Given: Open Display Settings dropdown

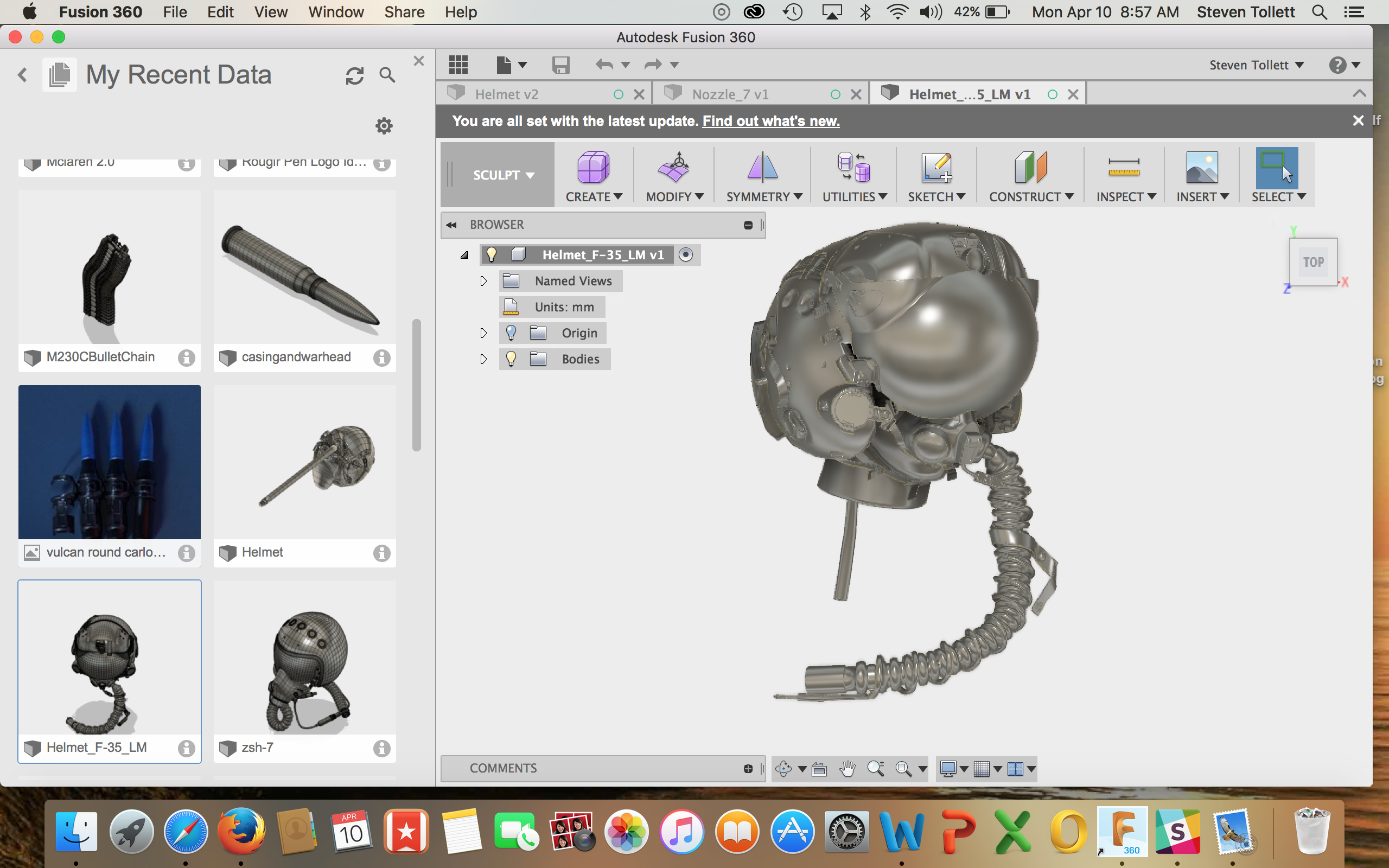Looking at the screenshot, I should click(x=953, y=768).
